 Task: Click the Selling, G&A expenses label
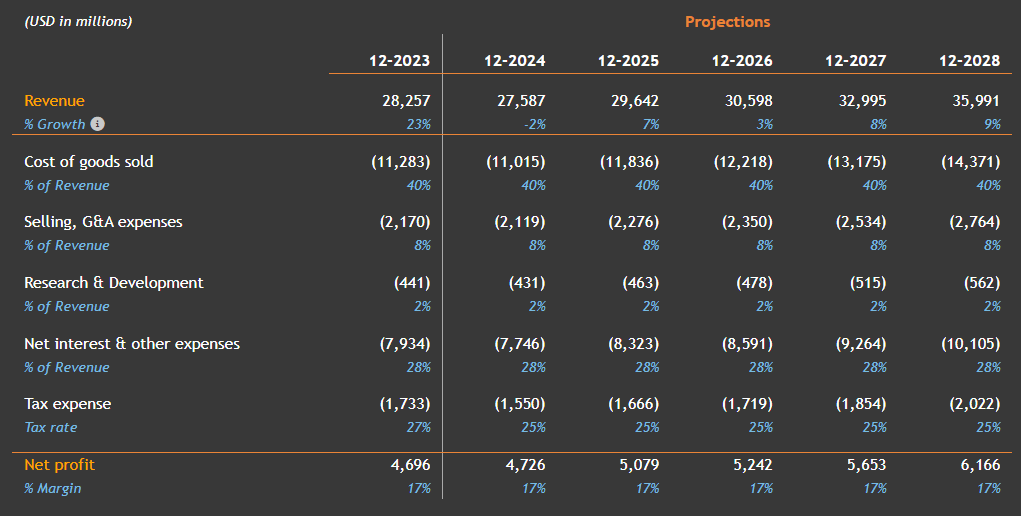click(x=103, y=222)
